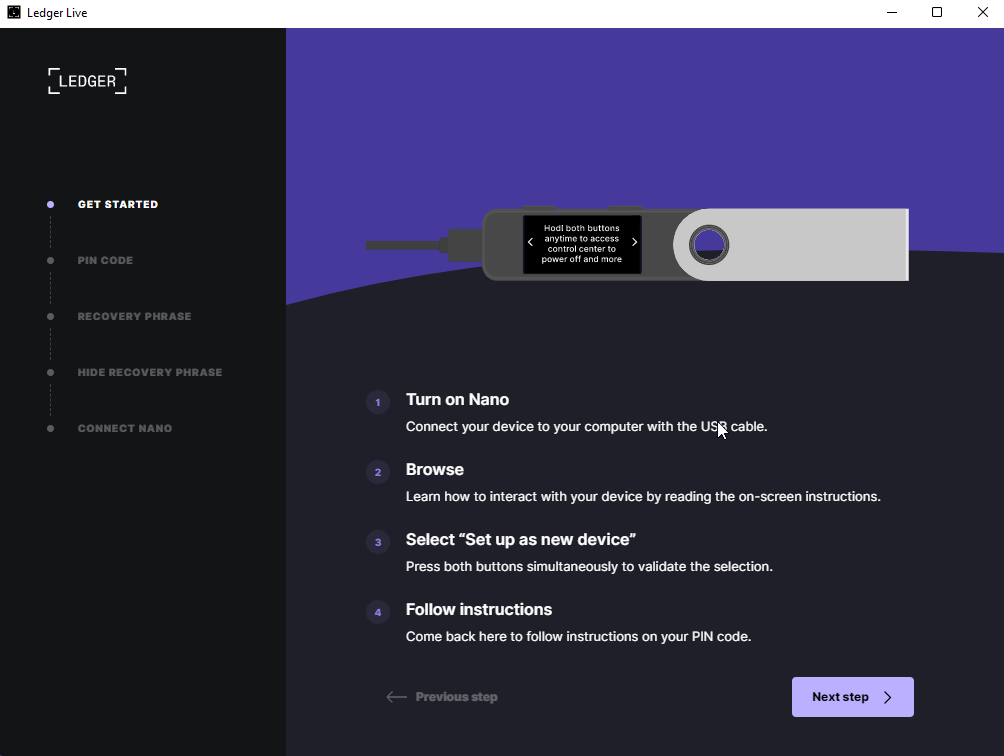This screenshot has width=1004, height=756.
Task: Maximize the Ledger Live window
Action: [x=937, y=13]
